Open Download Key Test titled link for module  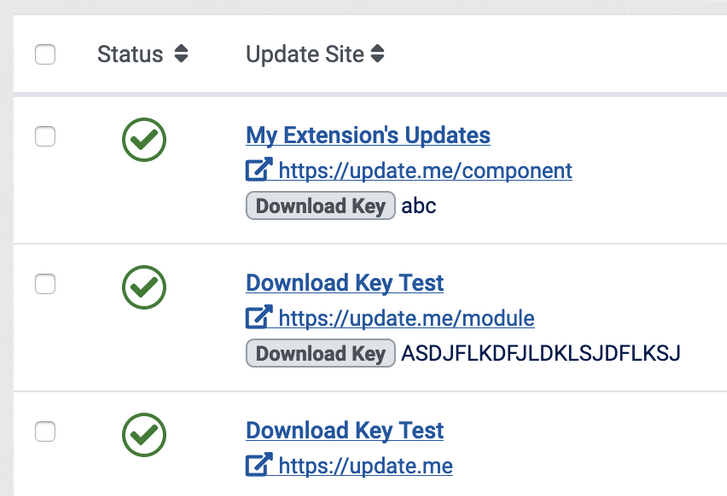(344, 283)
